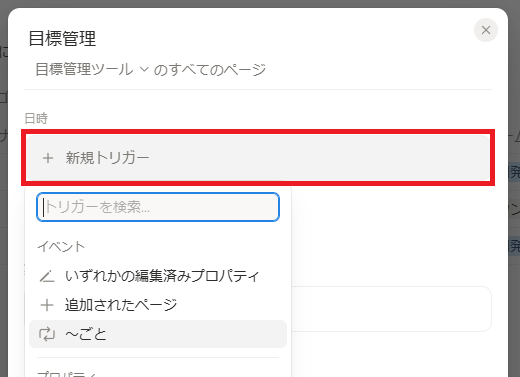This screenshot has height=377, width=520.
Task: Click the repeat icon beside ～ごと
Action: (x=47, y=334)
